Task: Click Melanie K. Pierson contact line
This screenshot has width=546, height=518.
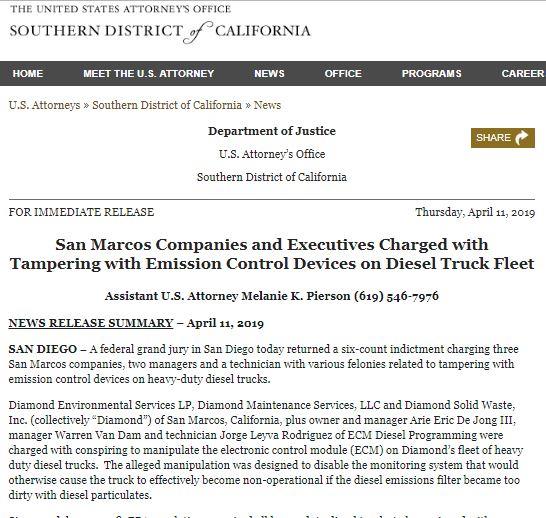Action: click(272, 296)
